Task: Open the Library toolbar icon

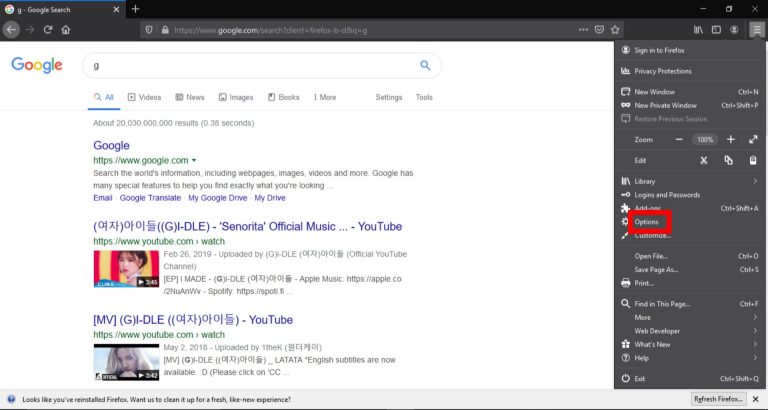Action: click(x=698, y=30)
